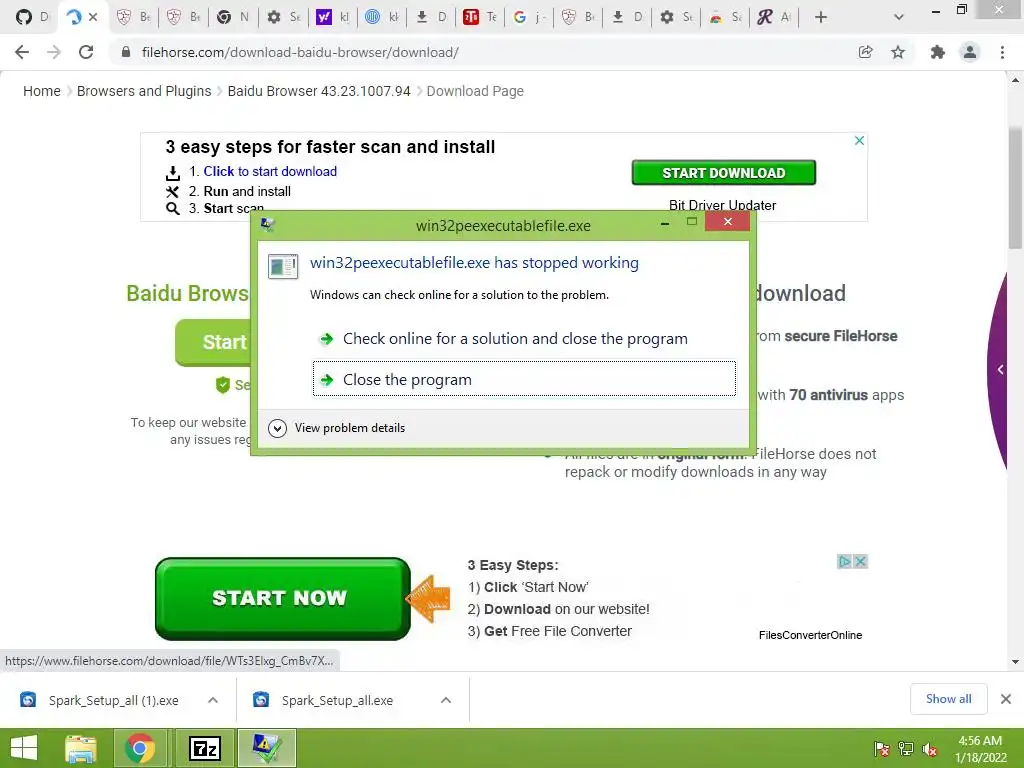Image resolution: width=1024 pixels, height=768 pixels.
Task: Open Spark_Setup_all (1).exe download
Action: pos(101,700)
